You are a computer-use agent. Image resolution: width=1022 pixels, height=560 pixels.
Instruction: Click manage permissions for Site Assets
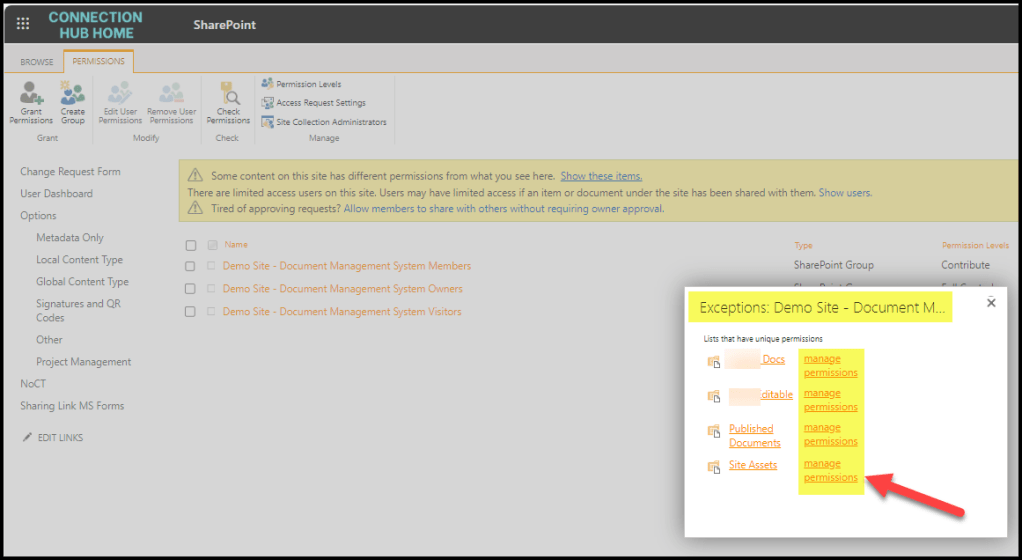[830, 470]
